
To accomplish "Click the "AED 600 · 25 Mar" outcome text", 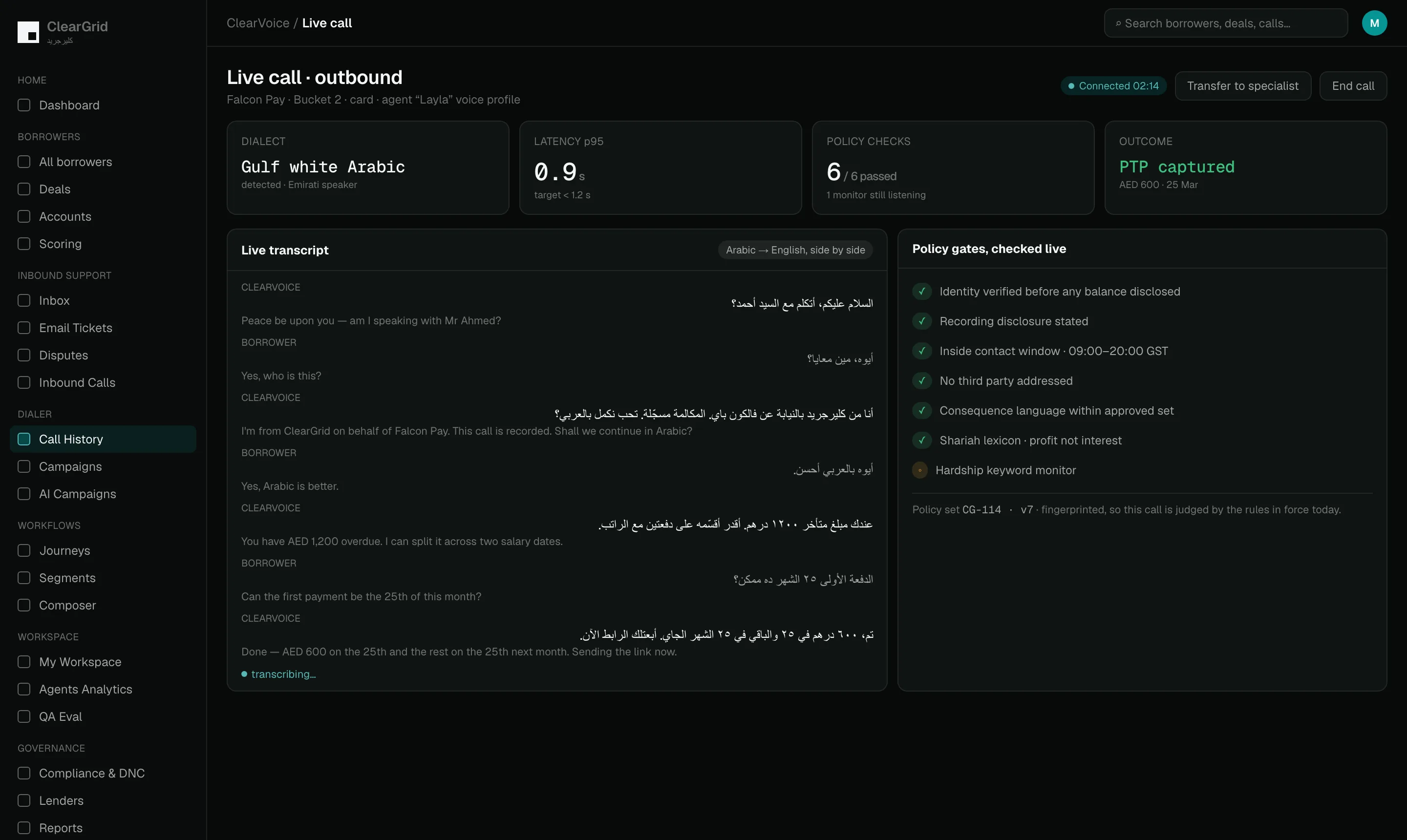I will click(1158, 185).
